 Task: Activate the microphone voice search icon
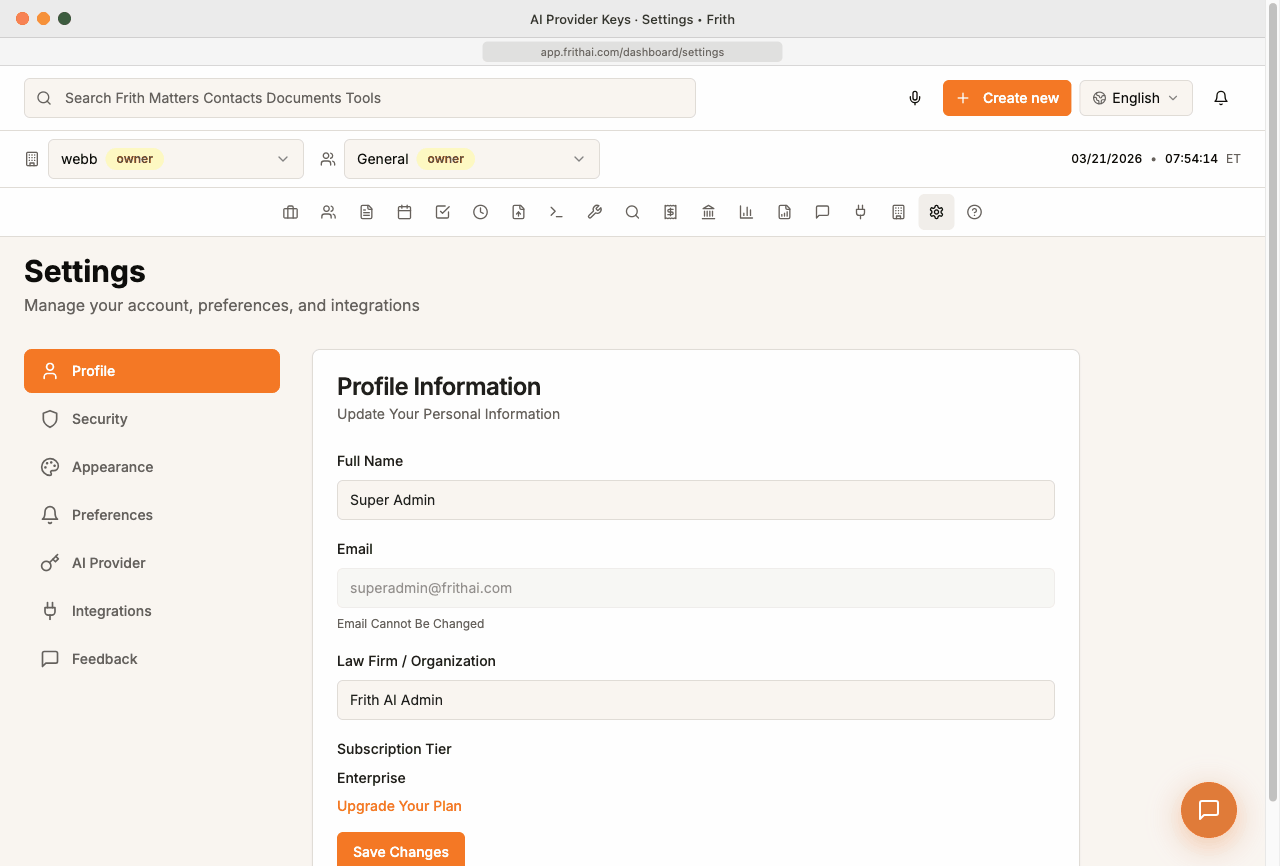tap(914, 97)
